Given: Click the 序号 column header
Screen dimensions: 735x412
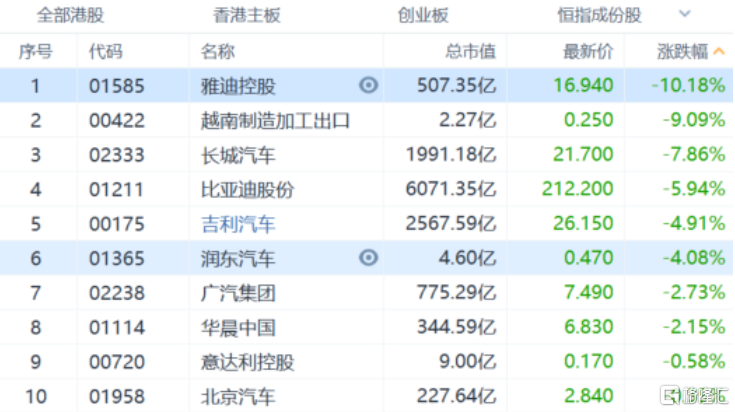Looking at the screenshot, I should click(x=36, y=51).
